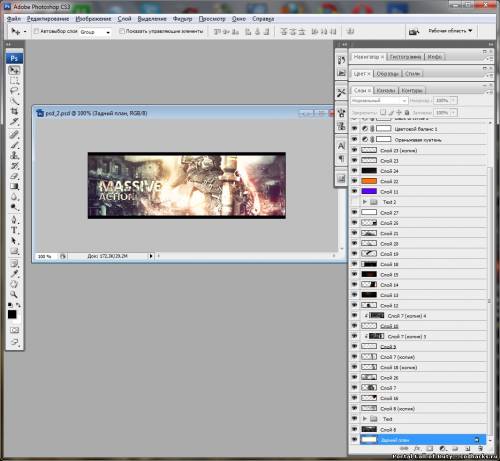
Task: Select the Move tool in toolbox
Action: click(x=14, y=70)
